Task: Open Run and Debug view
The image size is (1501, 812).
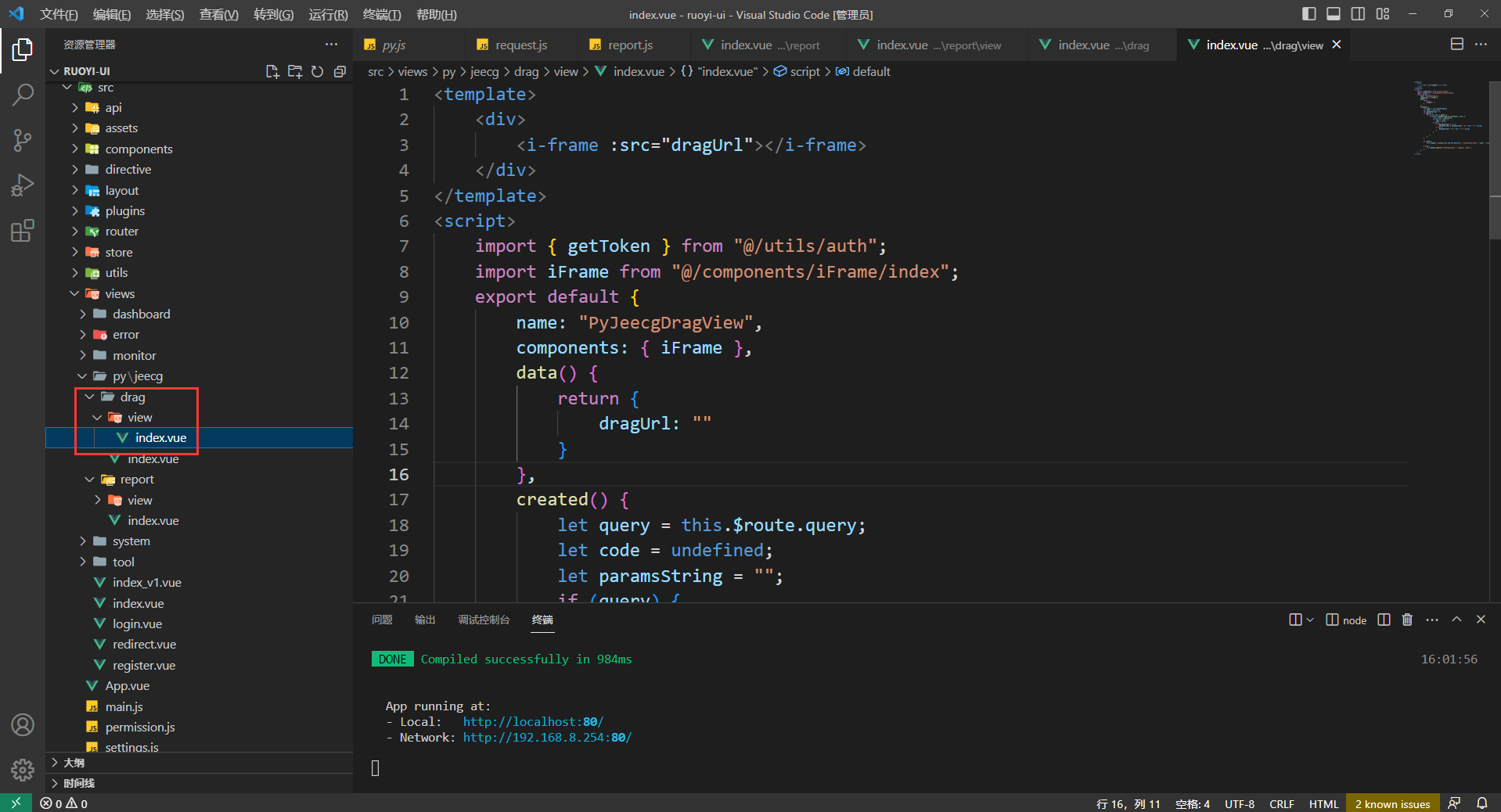Action: tap(22, 185)
